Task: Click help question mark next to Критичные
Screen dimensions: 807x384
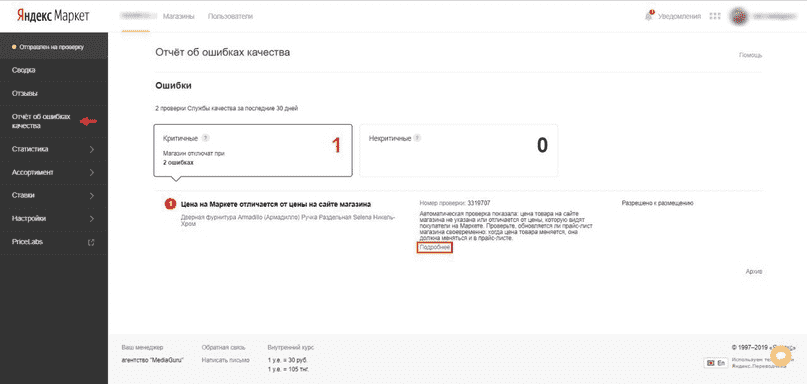Action: [205, 138]
